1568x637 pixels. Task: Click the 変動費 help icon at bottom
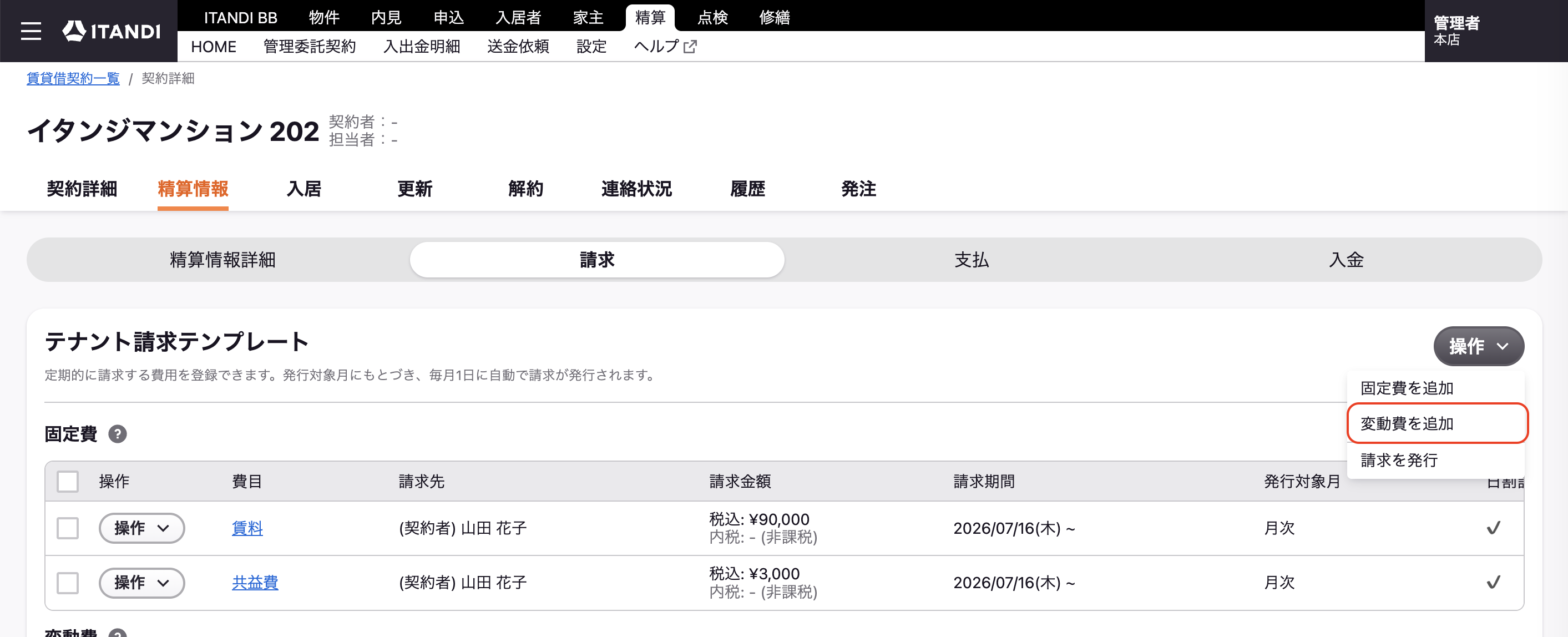tap(118, 632)
